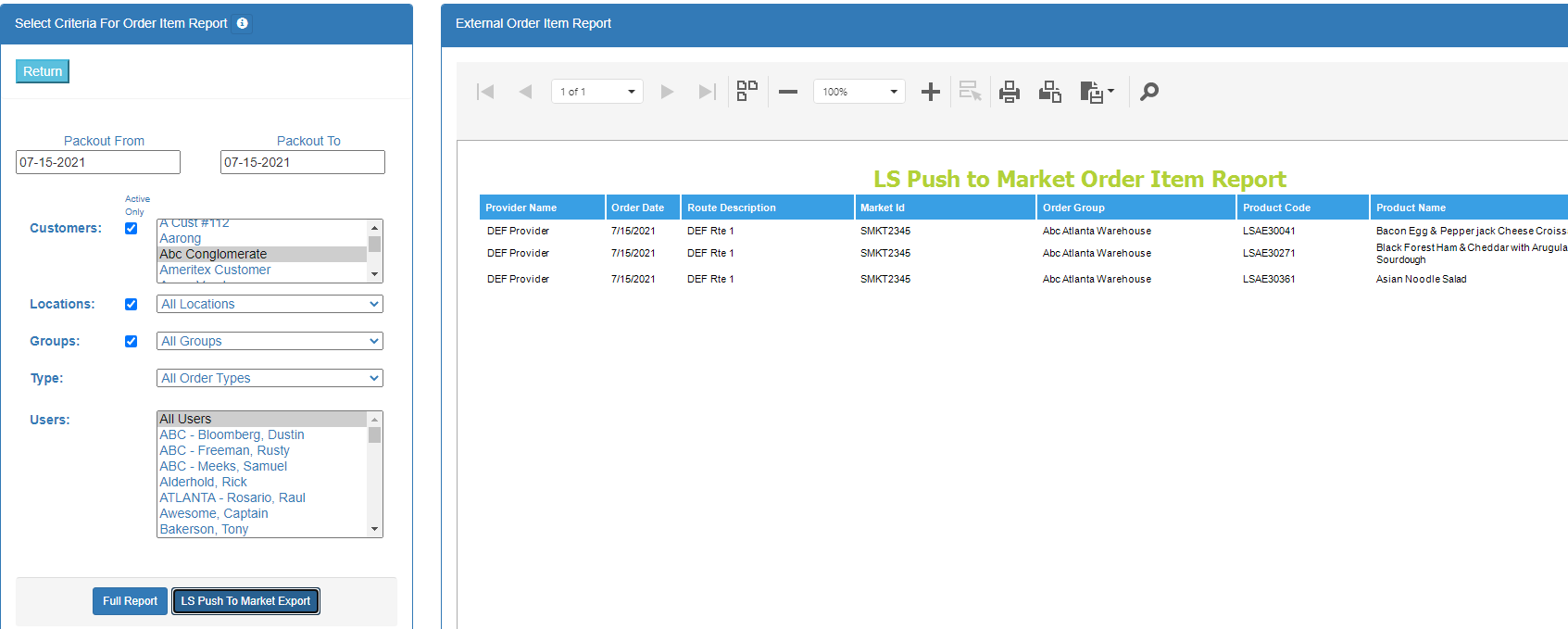The width and height of the screenshot is (1568, 629).
Task: Click scroll-down arrow of Users list
Action: 374,529
